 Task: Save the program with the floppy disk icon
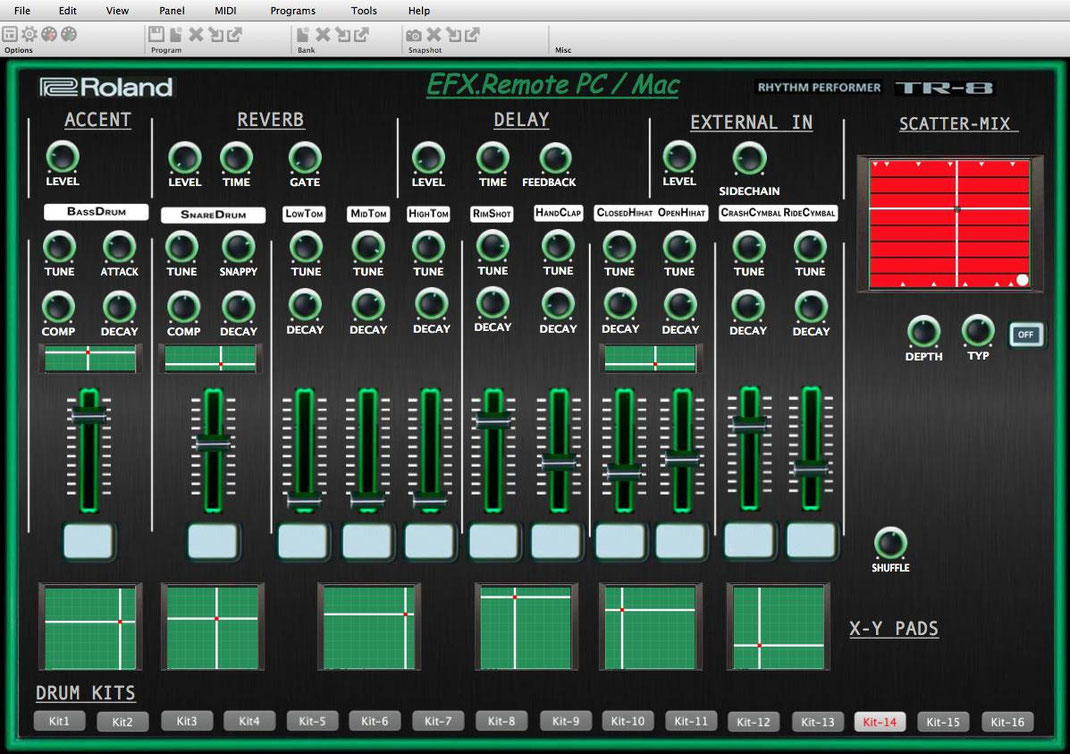pyautogui.click(x=156, y=34)
